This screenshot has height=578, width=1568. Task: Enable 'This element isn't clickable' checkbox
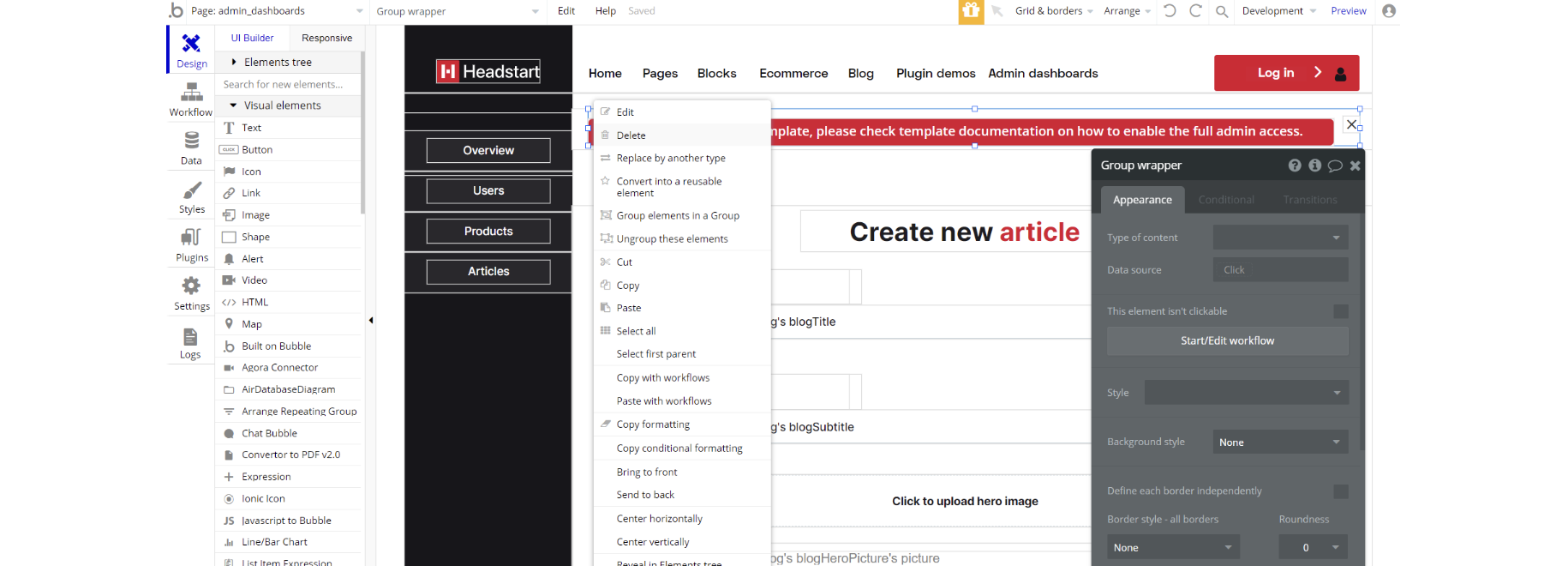(1341, 311)
